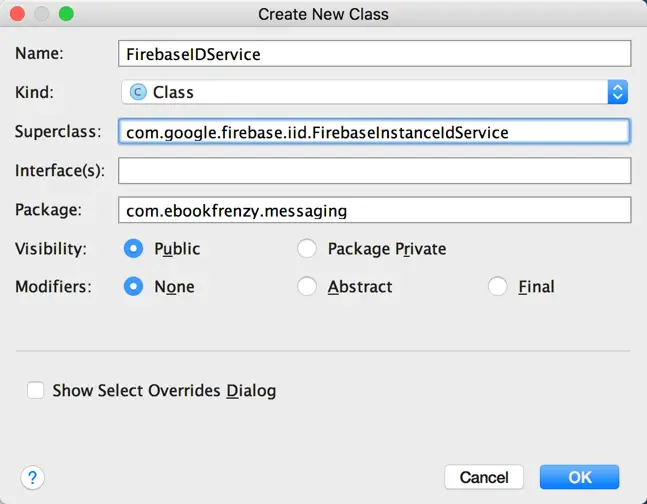This screenshot has height=504, width=647.
Task: Click the empty Interface(s) field
Action: pyautogui.click(x=374, y=171)
